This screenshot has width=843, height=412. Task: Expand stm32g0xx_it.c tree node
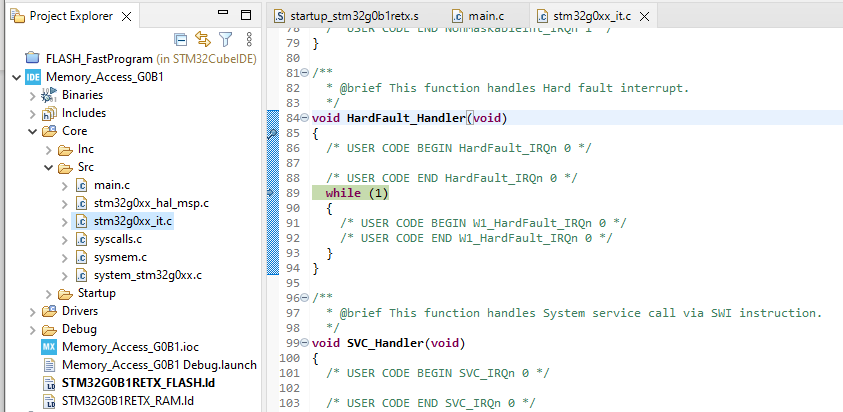click(65, 222)
